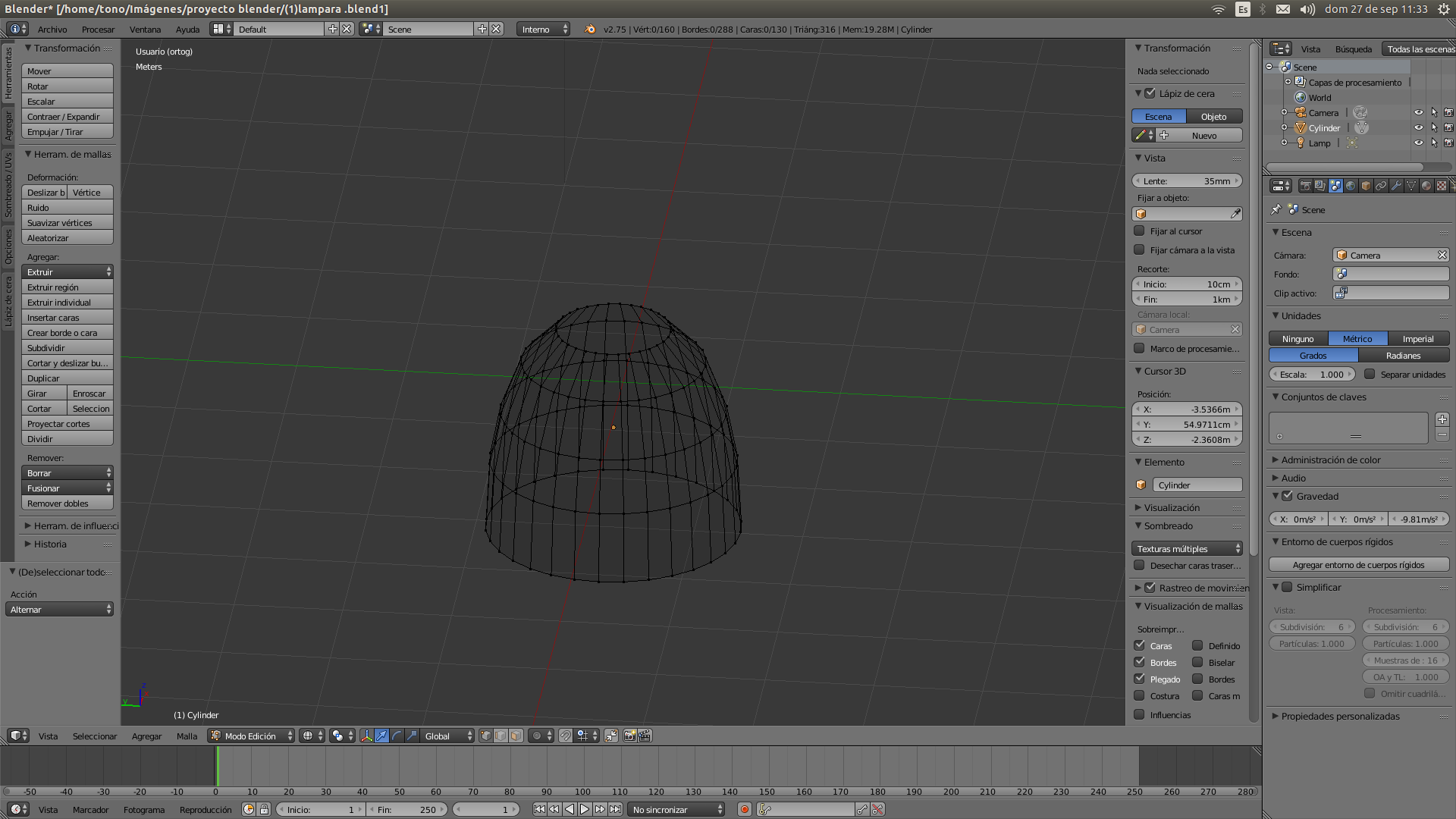The width and height of the screenshot is (1456, 819).
Task: Select vertex selection mode in viewport header
Action: click(486, 736)
